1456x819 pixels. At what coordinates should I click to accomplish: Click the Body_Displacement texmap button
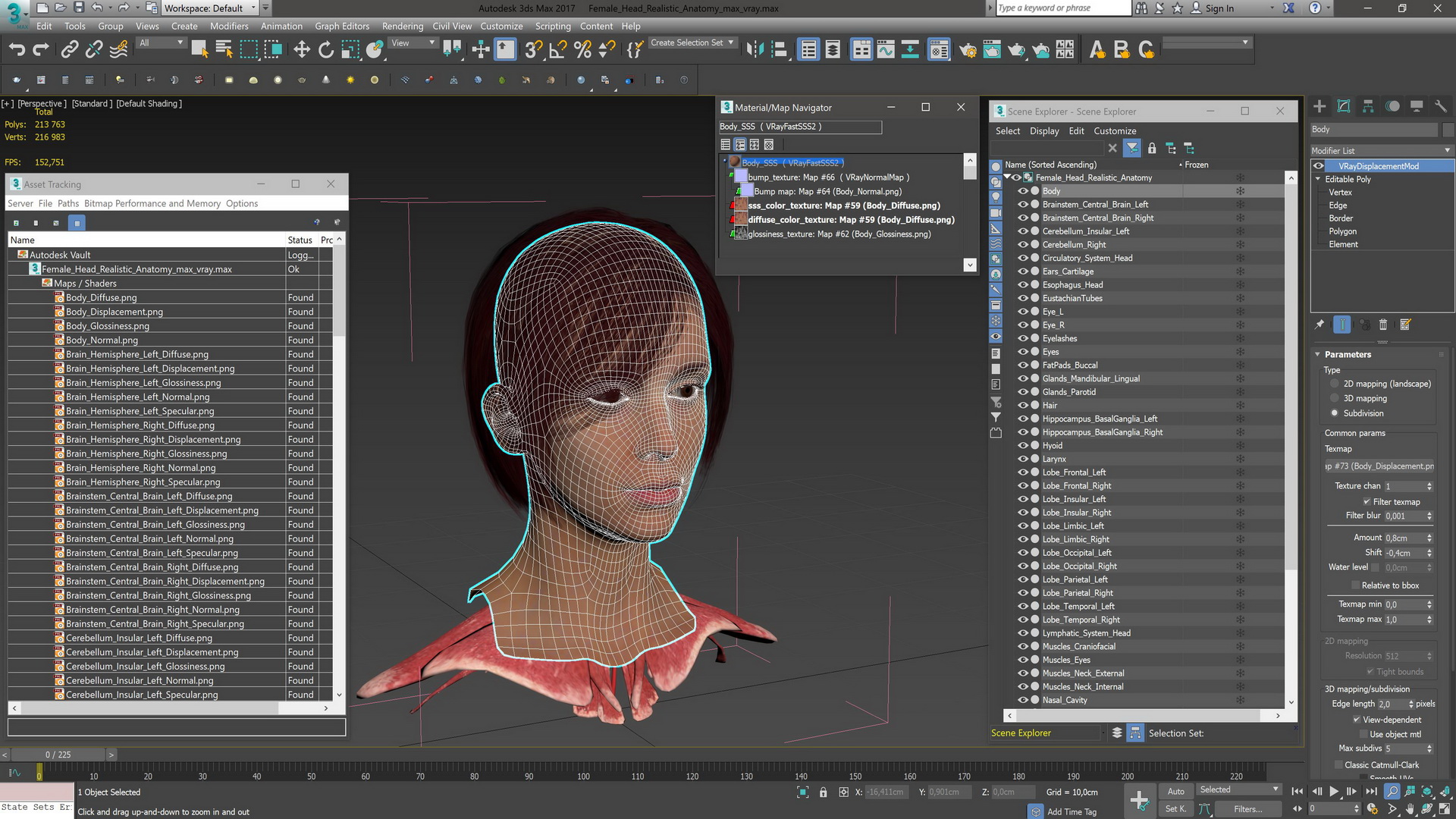coord(1379,466)
